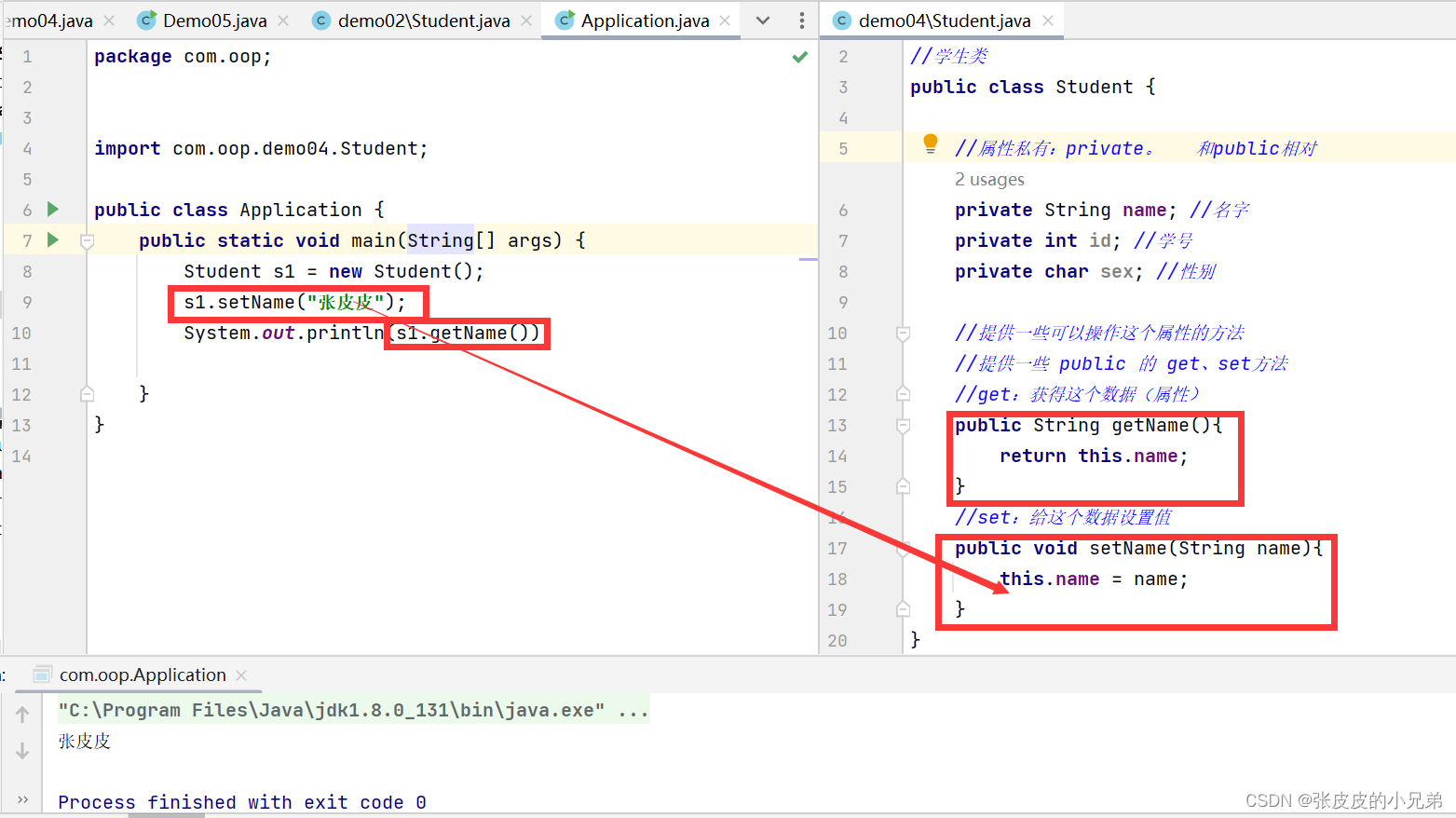
Task: Run Application class from line 6 gutter
Action: [53, 210]
